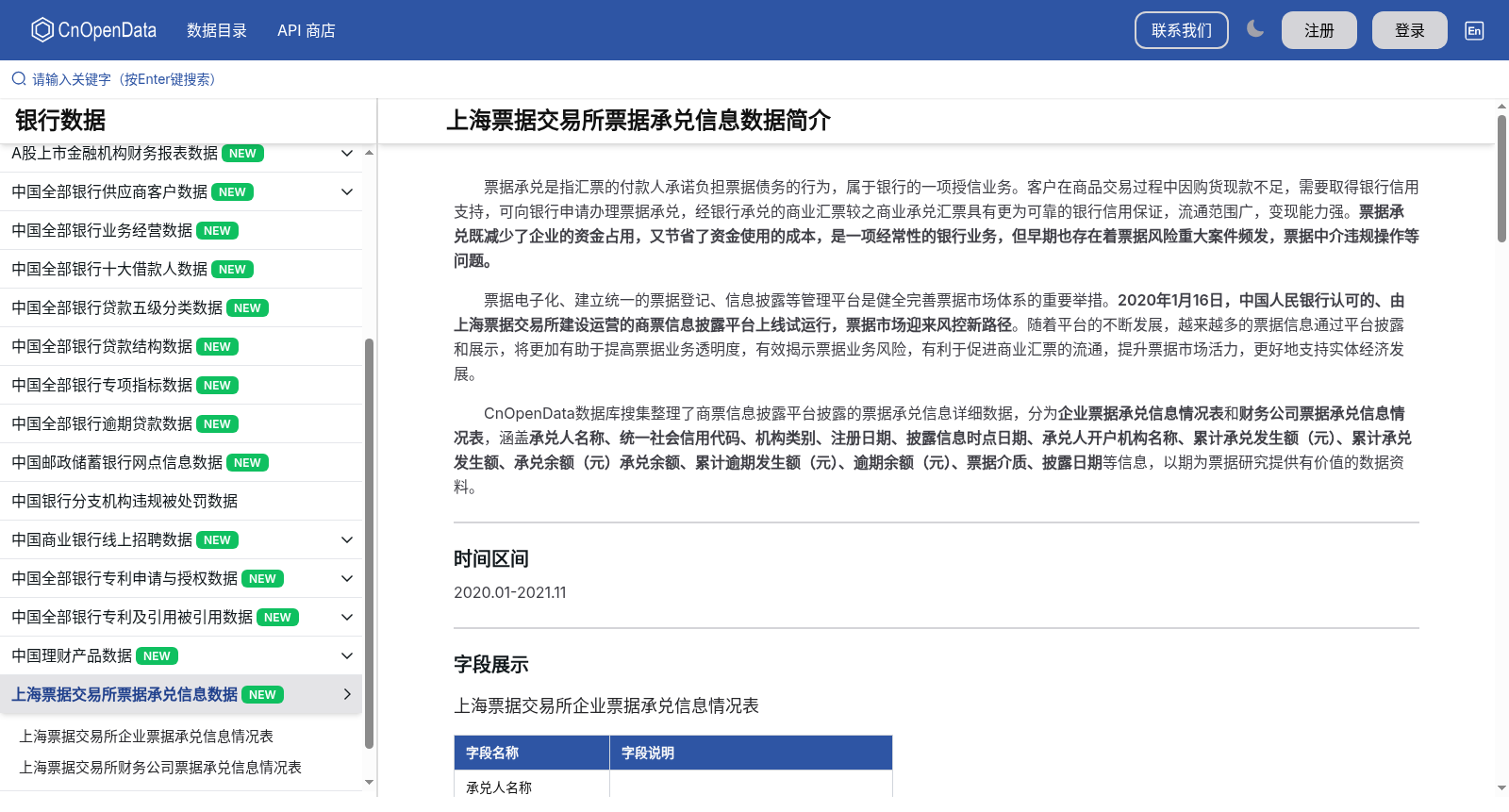This screenshot has height=812, width=1509.
Task: Click the 联系我们 button
Action: [1181, 30]
